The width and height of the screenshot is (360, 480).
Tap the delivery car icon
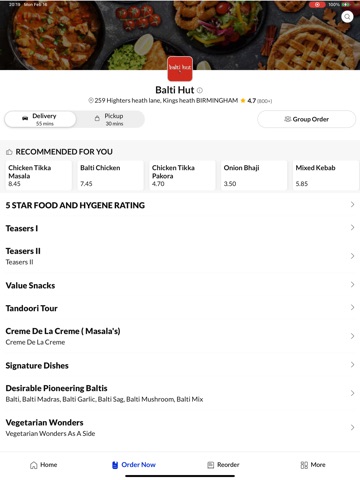[x=25, y=118]
